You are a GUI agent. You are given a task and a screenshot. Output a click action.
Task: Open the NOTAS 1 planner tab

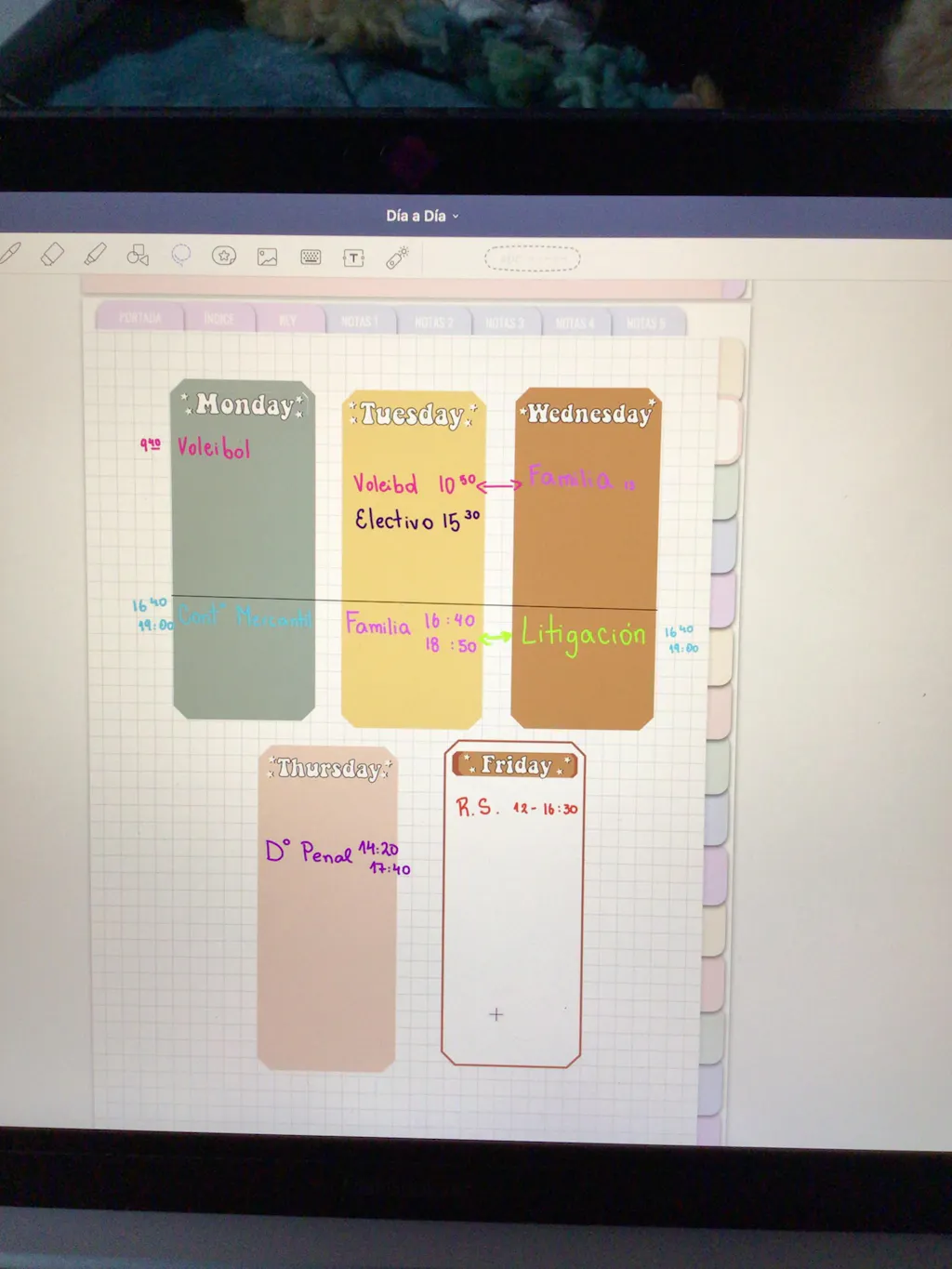point(360,322)
